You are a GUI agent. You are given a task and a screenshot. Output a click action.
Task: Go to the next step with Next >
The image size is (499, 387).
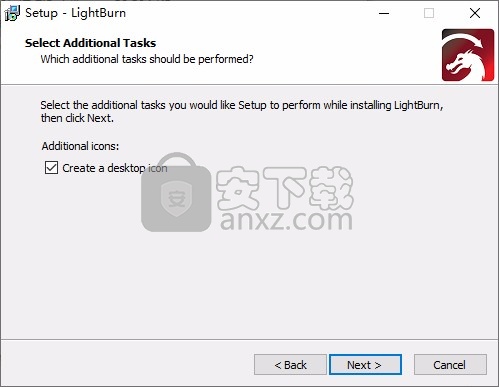point(365,365)
